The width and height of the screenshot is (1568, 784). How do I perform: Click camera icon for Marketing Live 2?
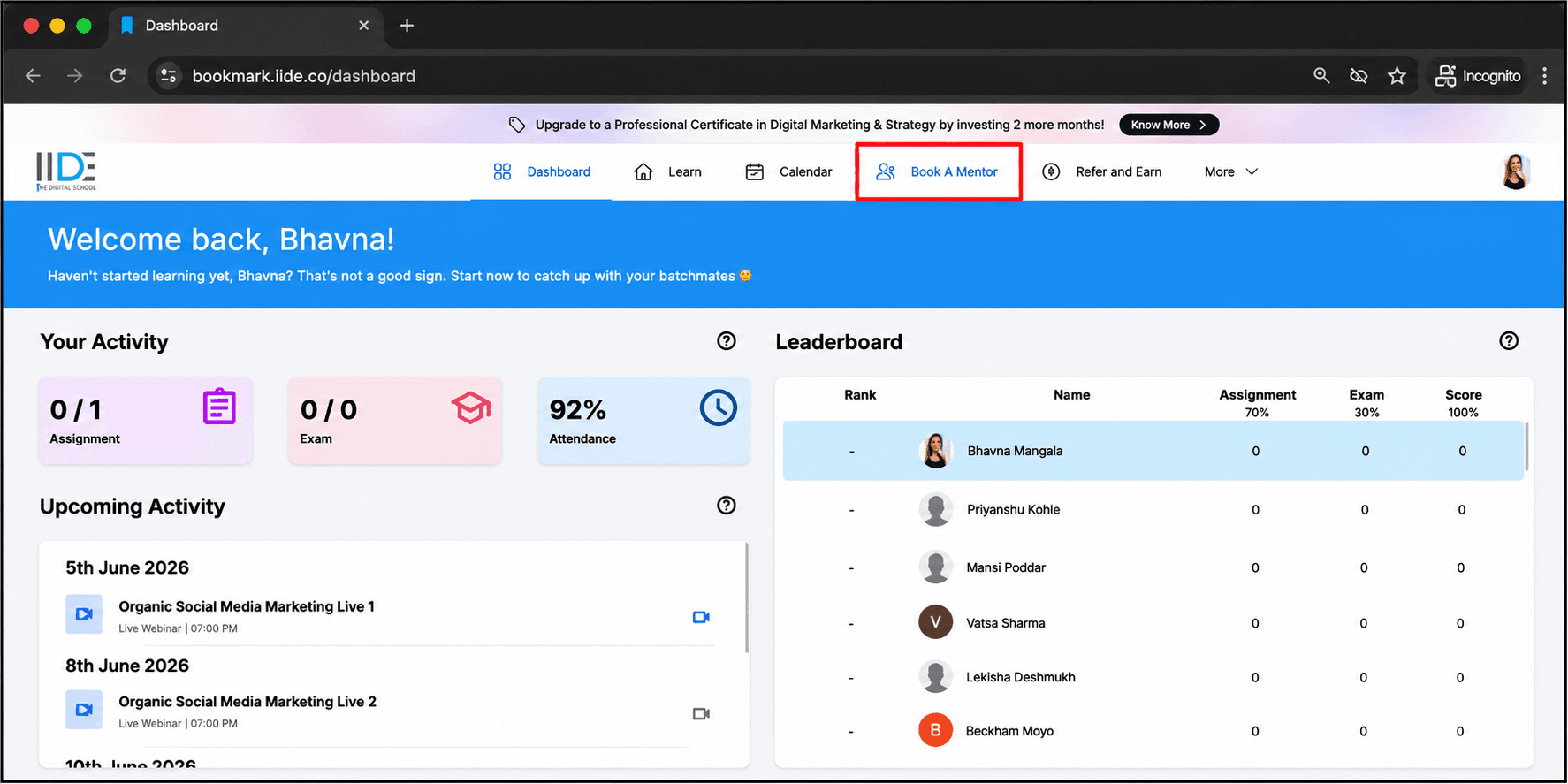tap(701, 713)
